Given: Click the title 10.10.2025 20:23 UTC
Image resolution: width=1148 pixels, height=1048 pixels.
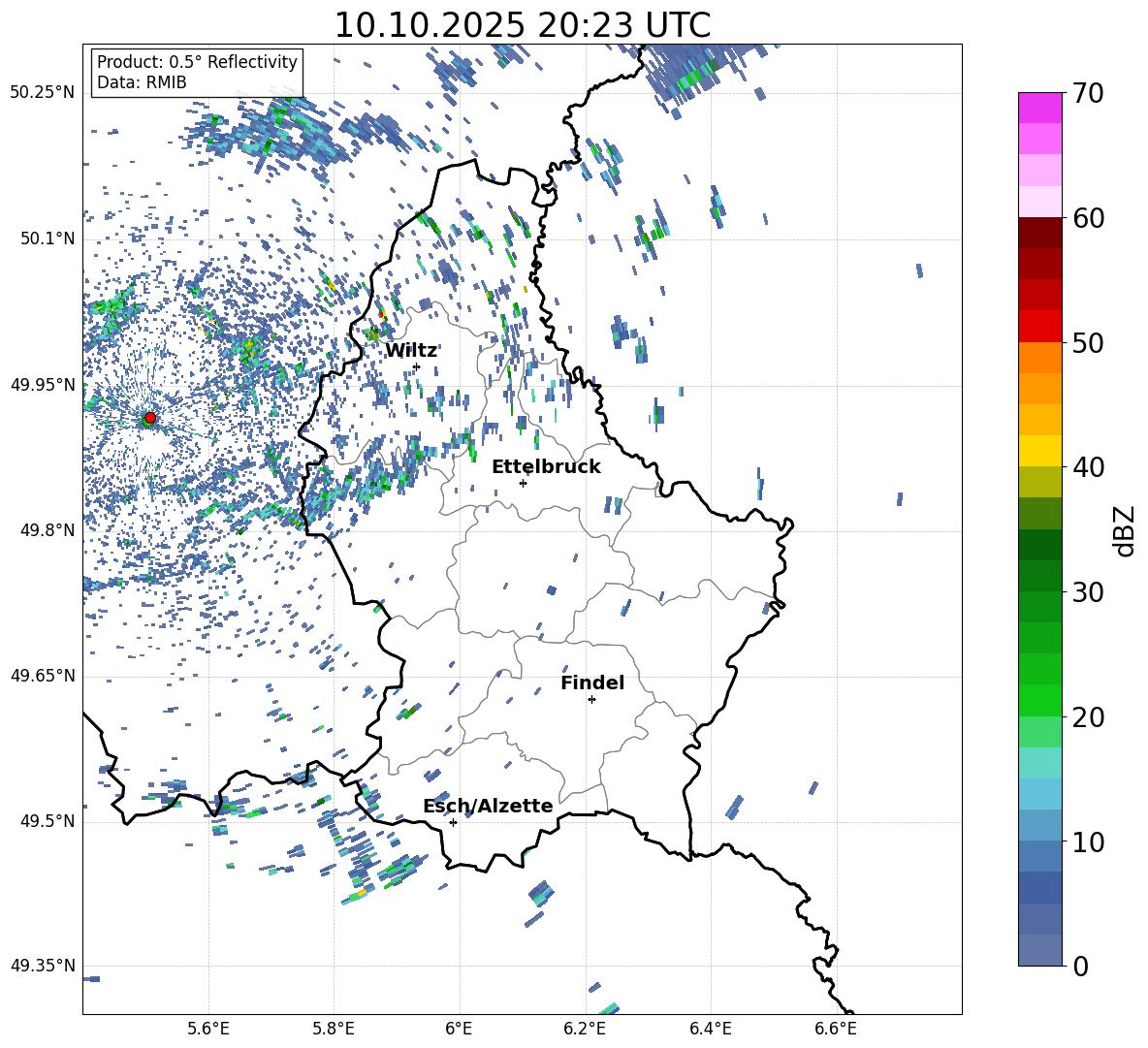Looking at the screenshot, I should click(x=522, y=25).
